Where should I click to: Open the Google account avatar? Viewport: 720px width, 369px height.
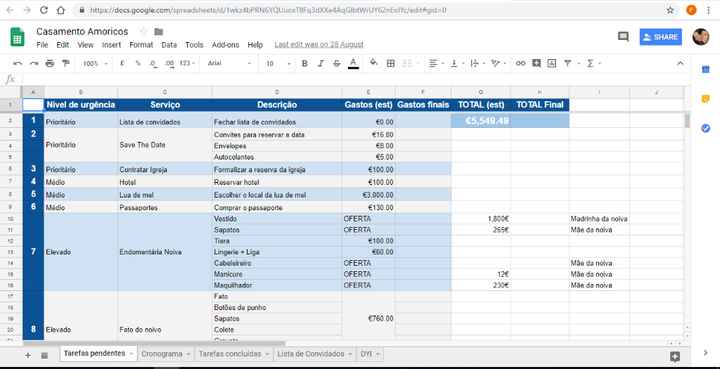(701, 37)
